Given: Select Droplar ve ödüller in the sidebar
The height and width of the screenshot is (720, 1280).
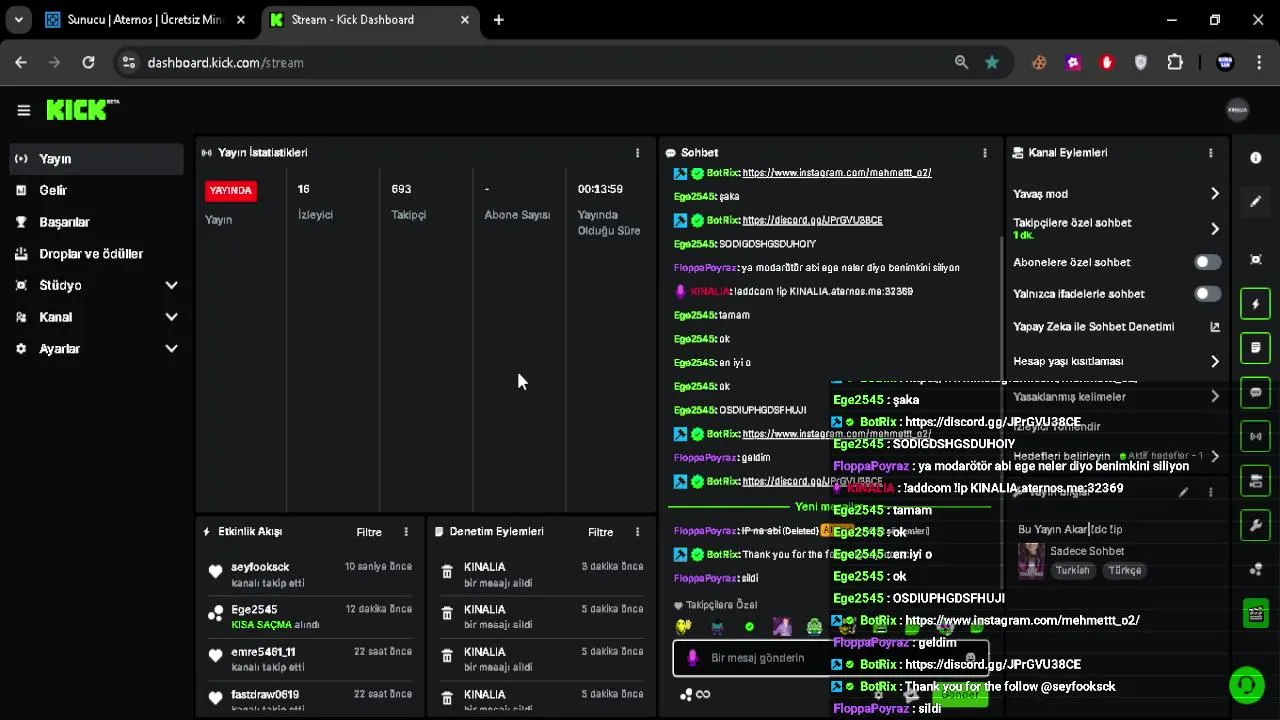Looking at the screenshot, I should [x=97, y=254].
